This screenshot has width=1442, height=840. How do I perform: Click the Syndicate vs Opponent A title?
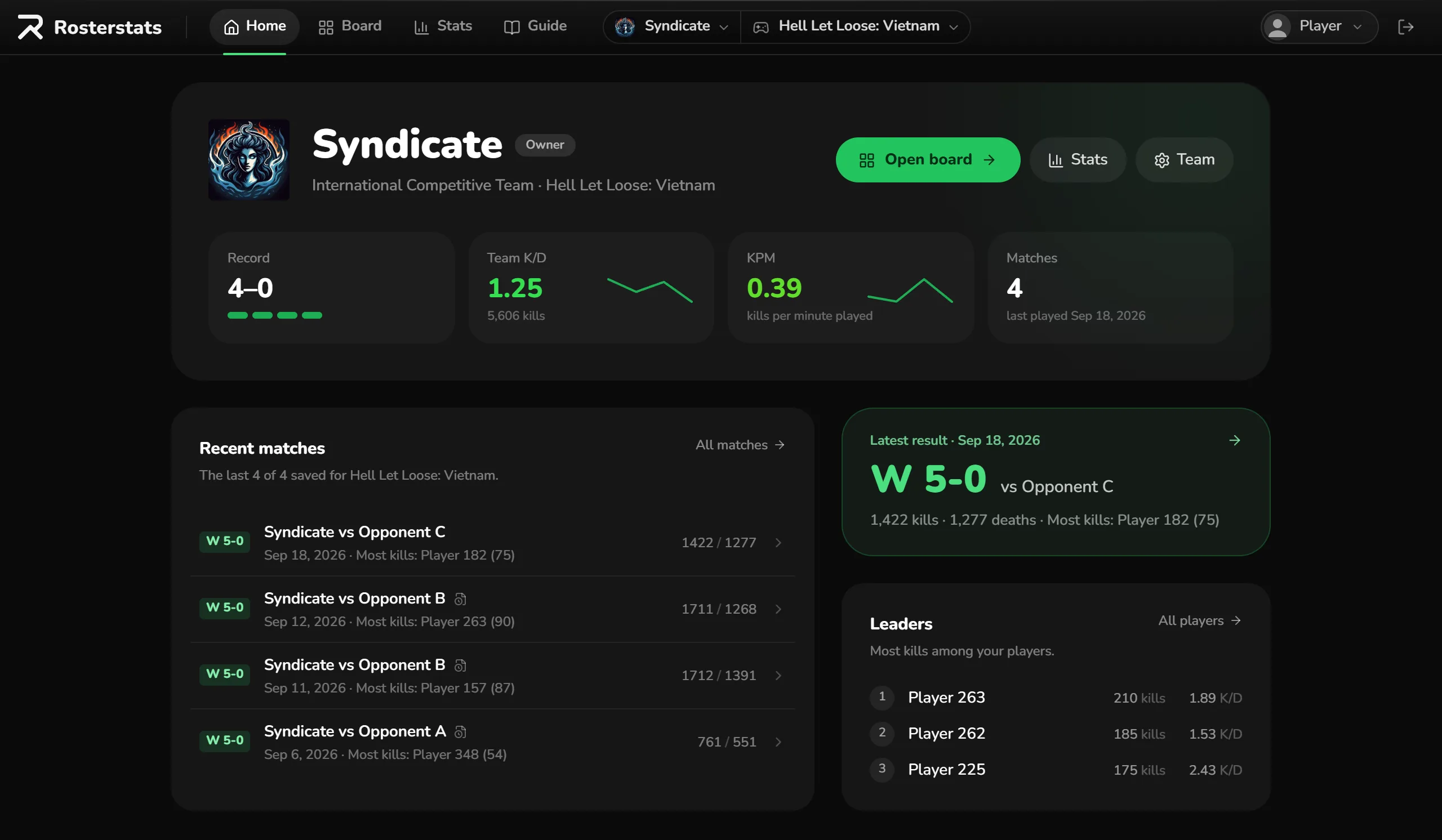(x=355, y=731)
